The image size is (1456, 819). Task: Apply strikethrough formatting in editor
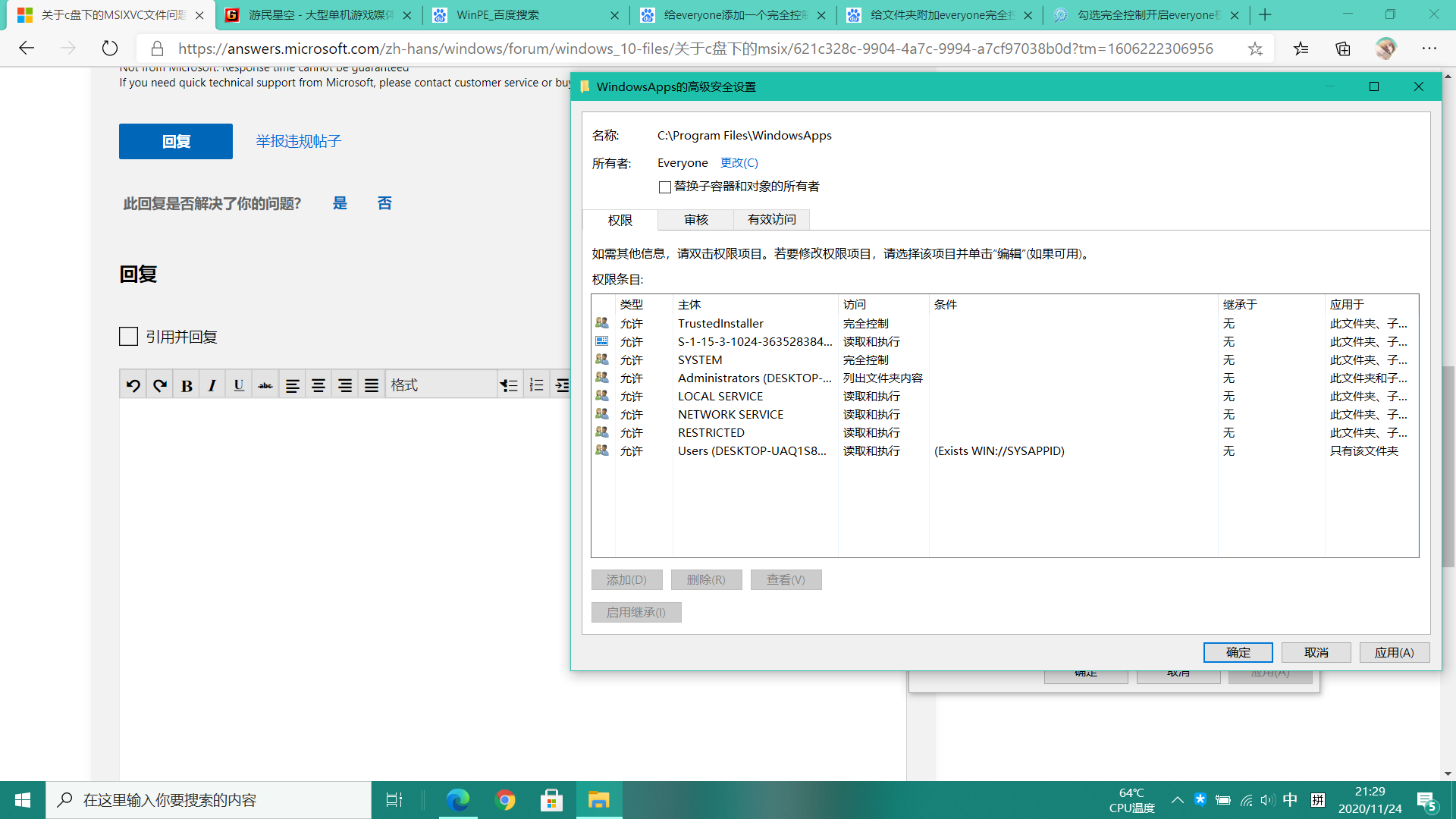pyautogui.click(x=265, y=385)
